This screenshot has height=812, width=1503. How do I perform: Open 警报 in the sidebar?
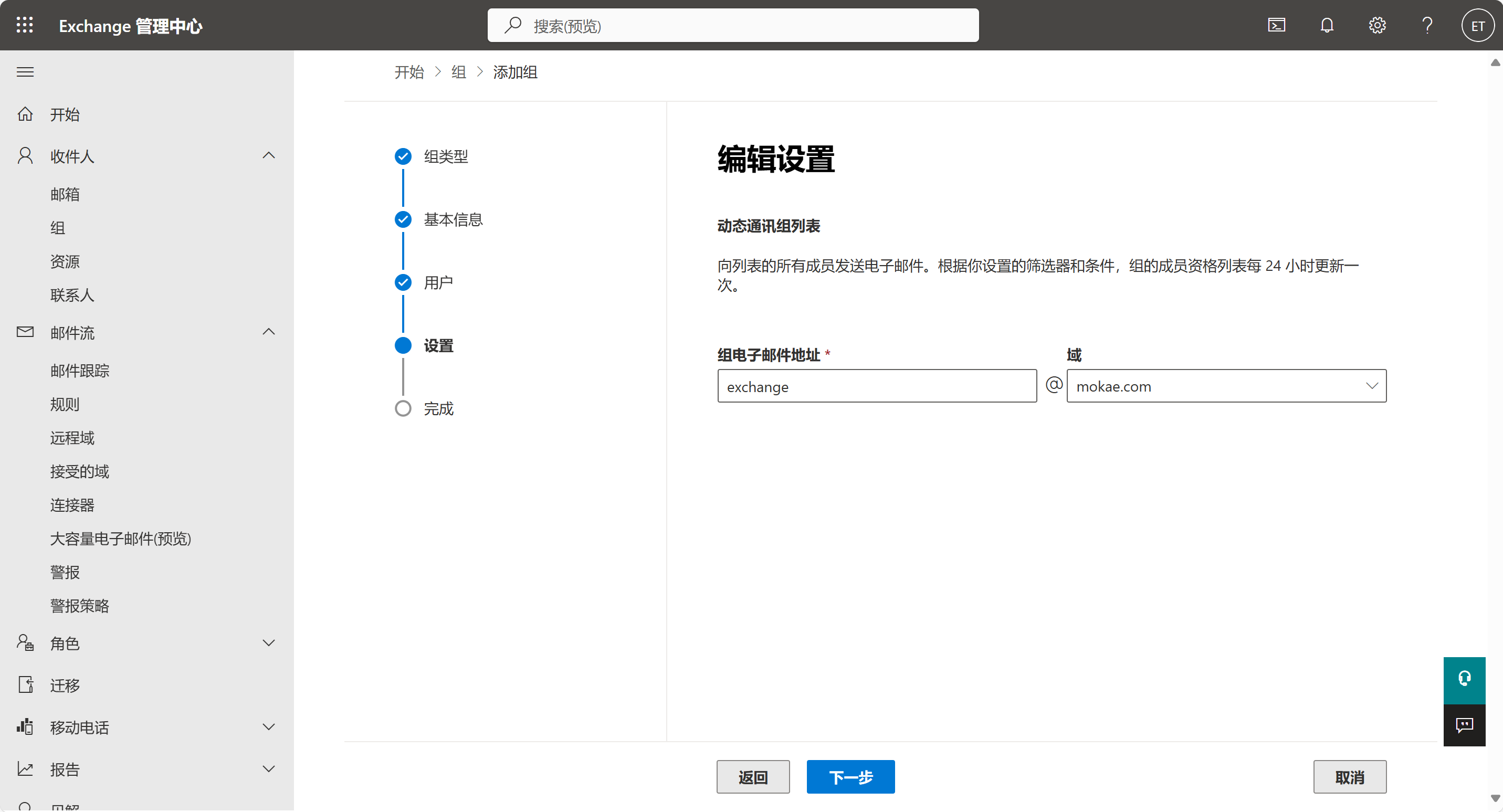[x=65, y=572]
